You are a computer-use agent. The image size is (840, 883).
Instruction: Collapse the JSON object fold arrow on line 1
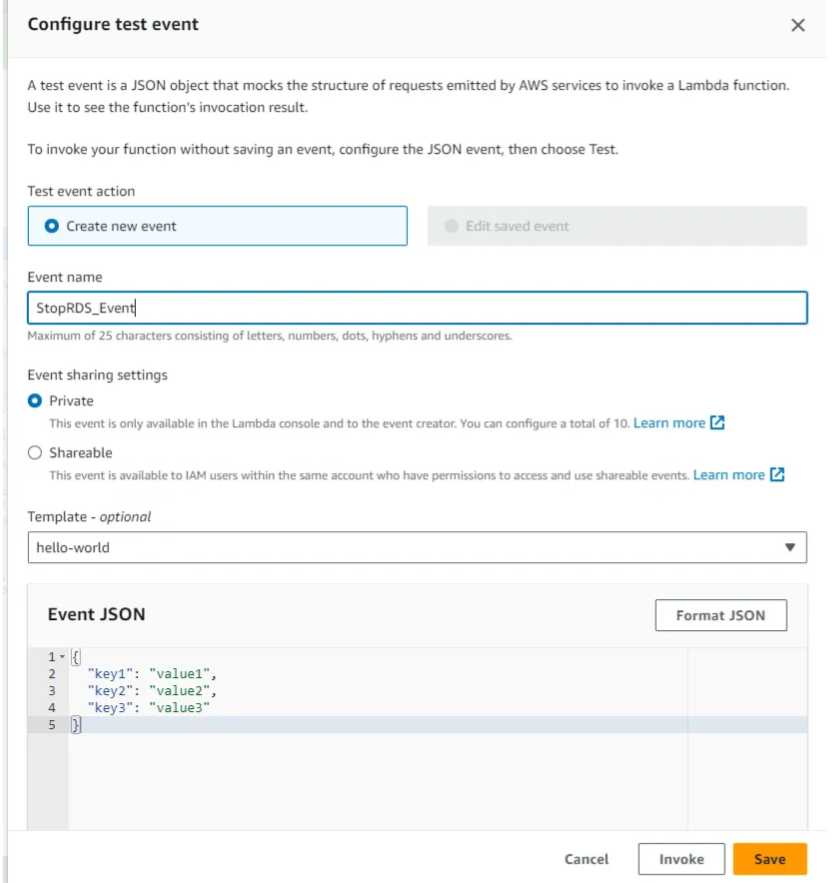point(62,657)
